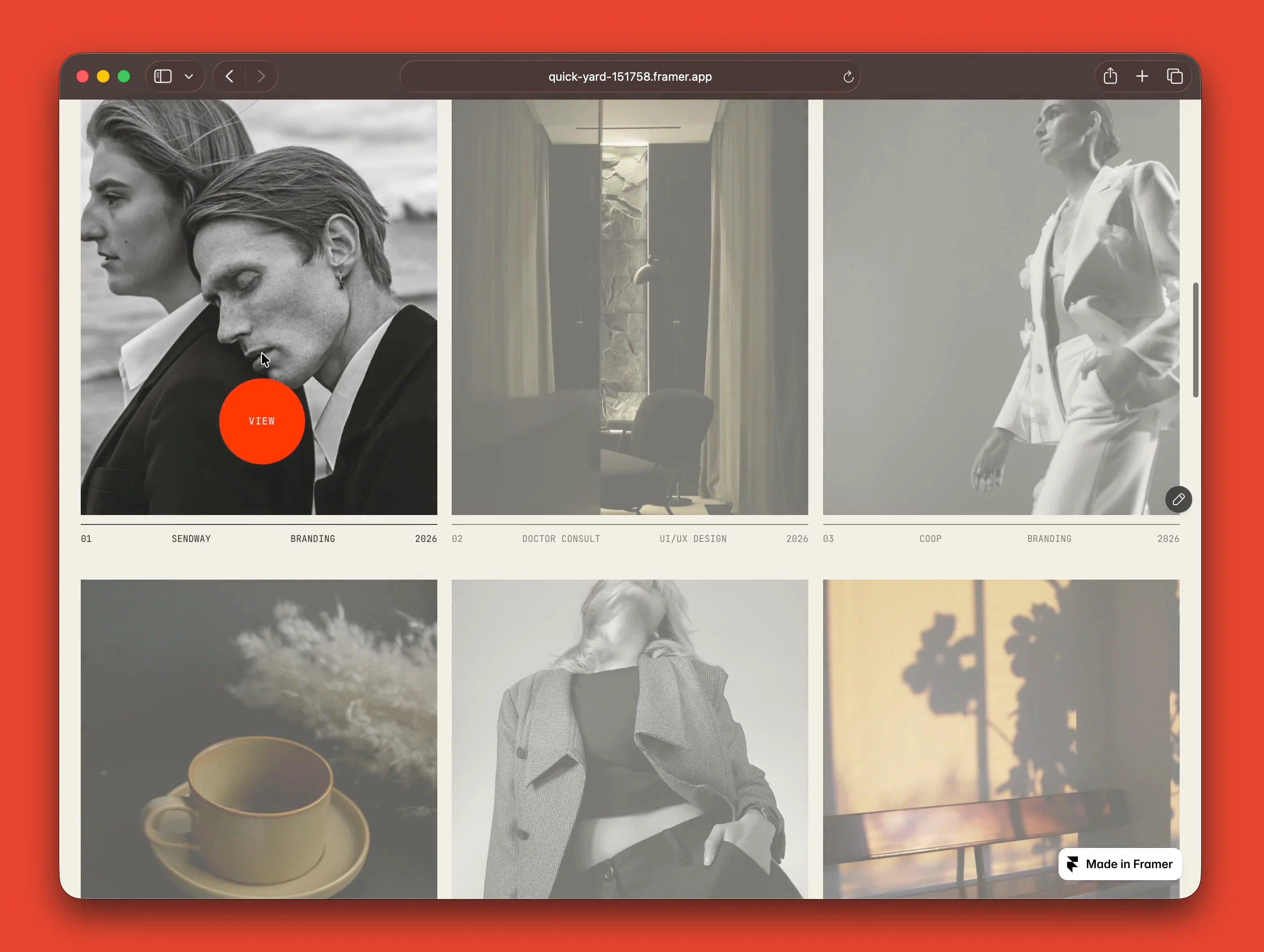Open the sunset bench shadow thumbnail
1264x952 pixels.
point(1001,739)
